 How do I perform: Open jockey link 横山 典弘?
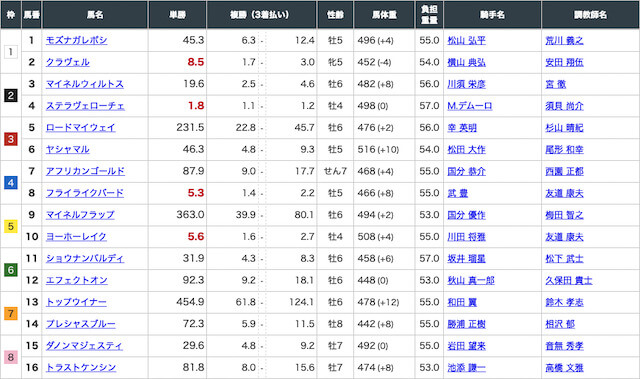(466, 62)
